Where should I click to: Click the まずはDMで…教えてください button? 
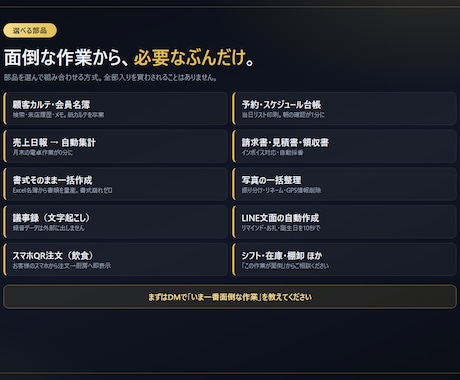tap(230, 297)
